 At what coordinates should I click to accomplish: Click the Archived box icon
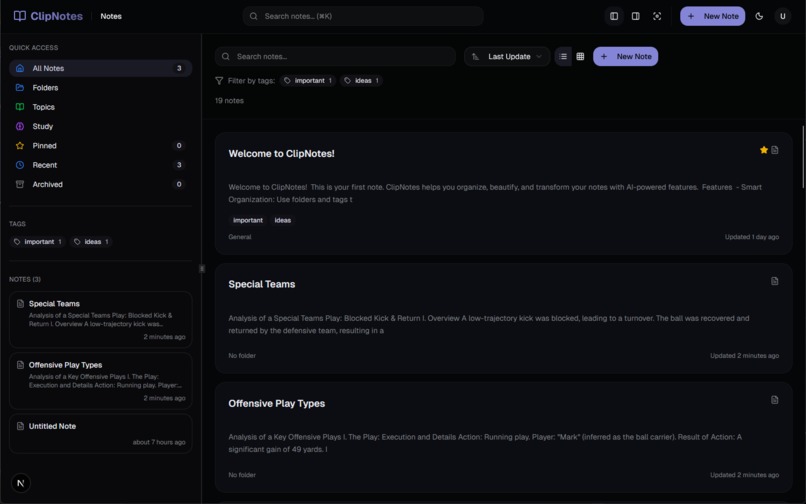tap(20, 184)
